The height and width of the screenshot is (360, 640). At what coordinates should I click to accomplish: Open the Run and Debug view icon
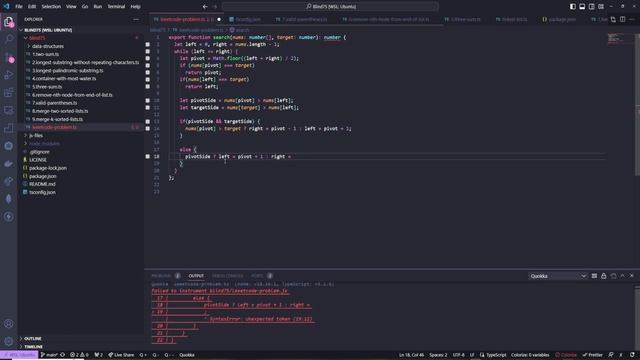(9, 75)
